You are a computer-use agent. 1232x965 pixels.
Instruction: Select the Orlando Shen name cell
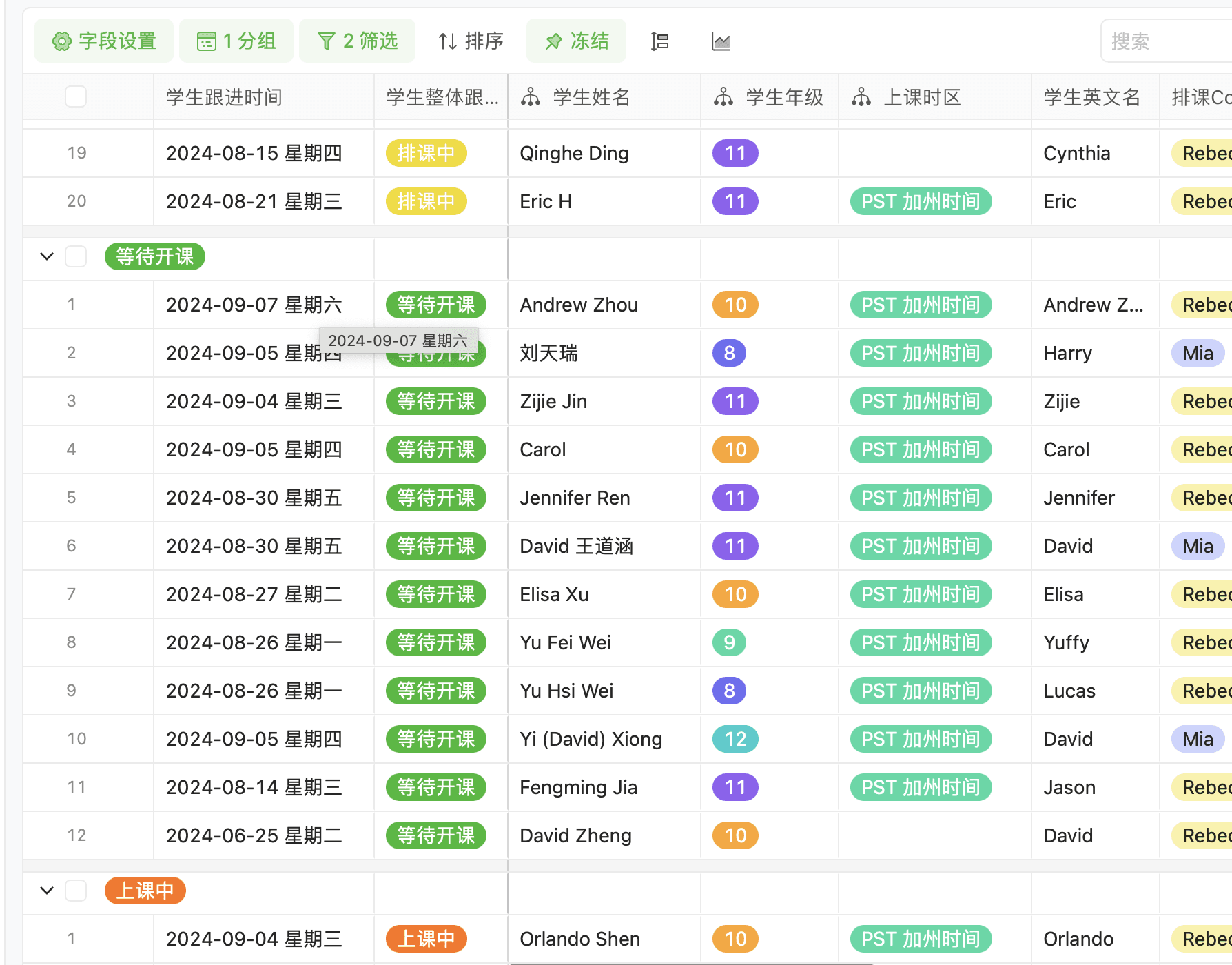[604, 939]
